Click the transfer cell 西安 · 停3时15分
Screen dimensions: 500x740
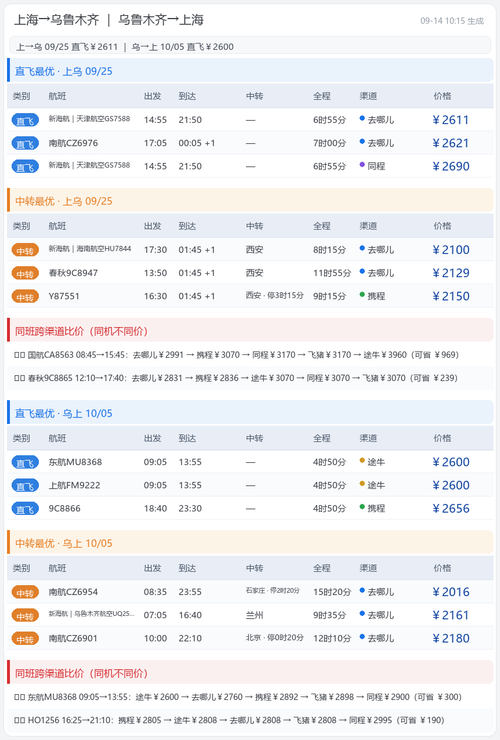[274, 295]
